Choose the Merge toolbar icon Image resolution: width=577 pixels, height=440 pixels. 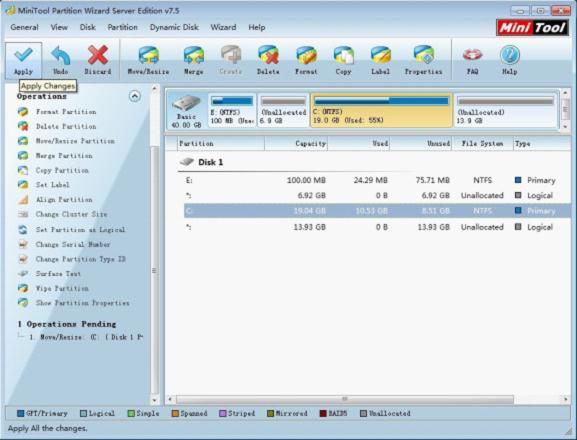click(194, 61)
